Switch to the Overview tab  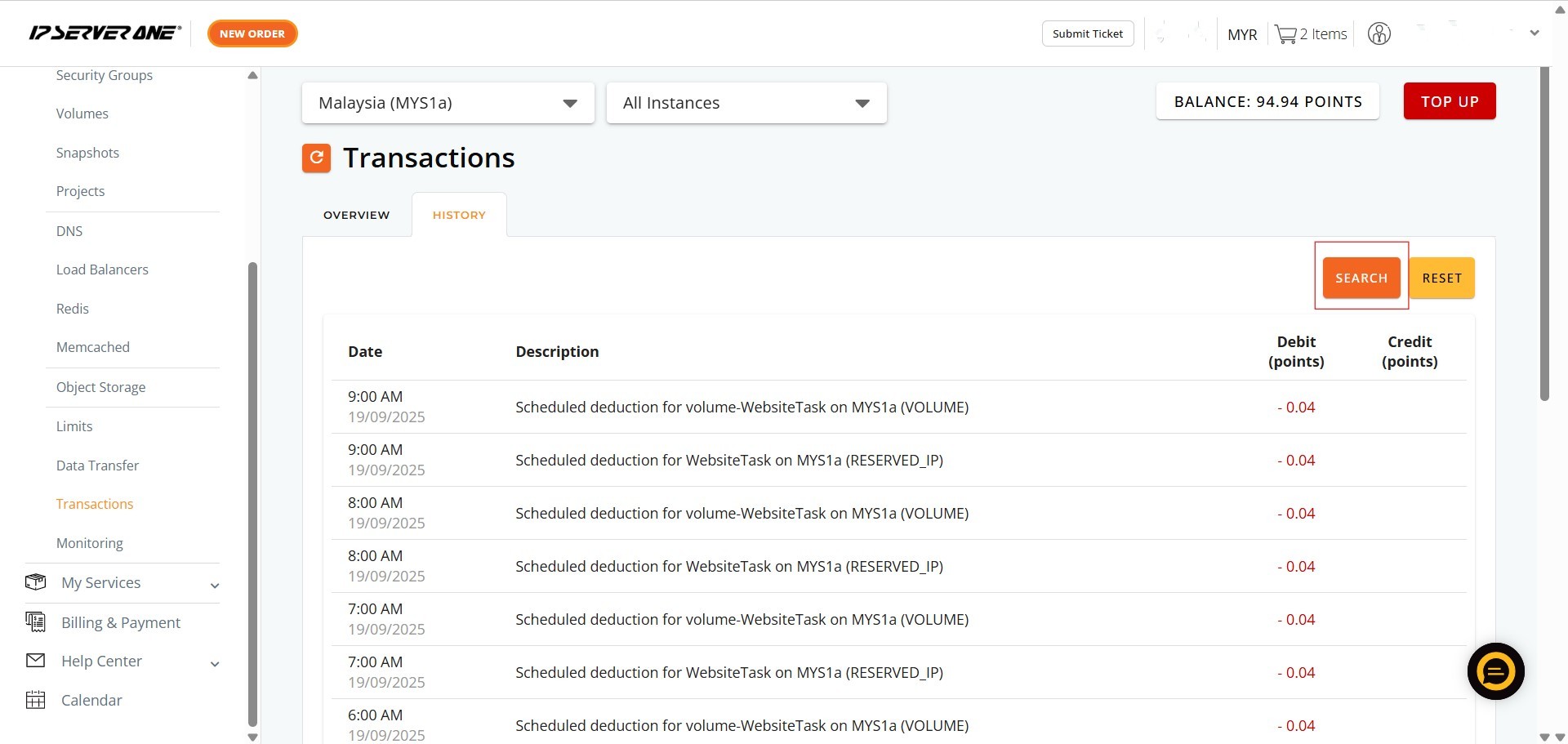tap(356, 215)
